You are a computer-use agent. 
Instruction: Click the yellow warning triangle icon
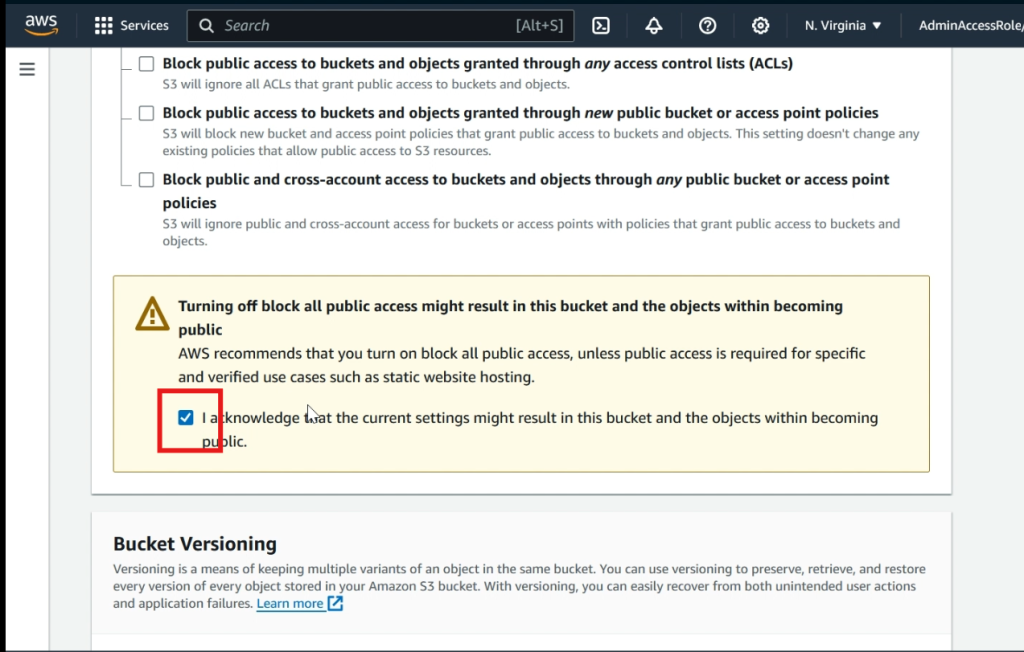[152, 314]
